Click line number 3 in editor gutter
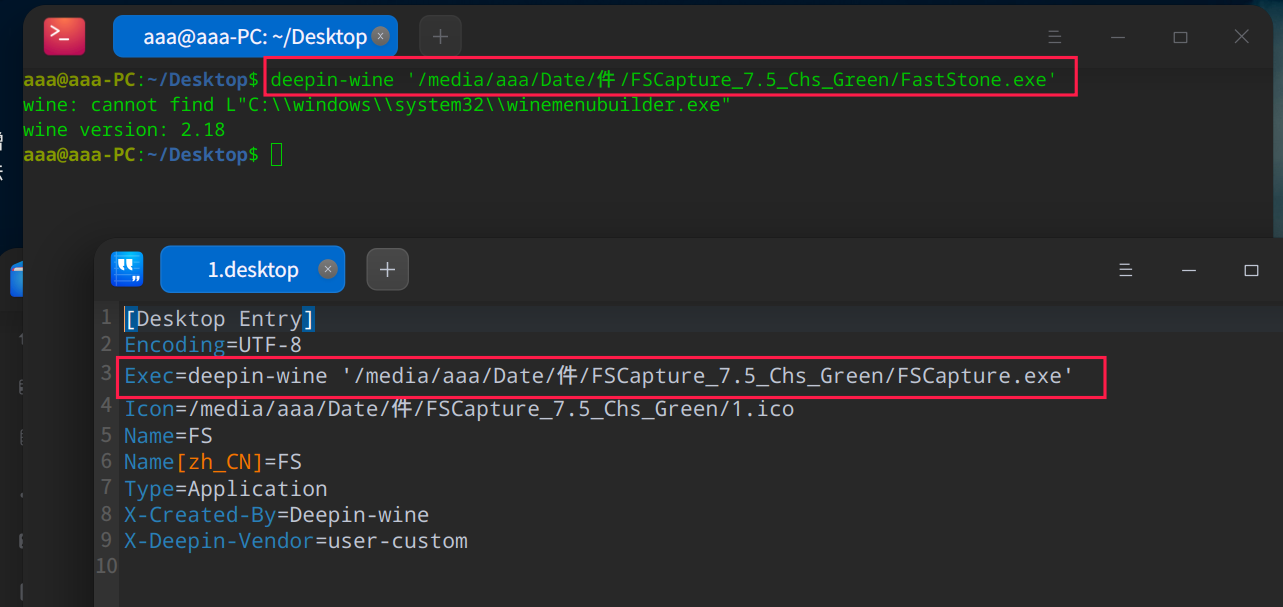This screenshot has height=607, width=1283. pos(107,373)
